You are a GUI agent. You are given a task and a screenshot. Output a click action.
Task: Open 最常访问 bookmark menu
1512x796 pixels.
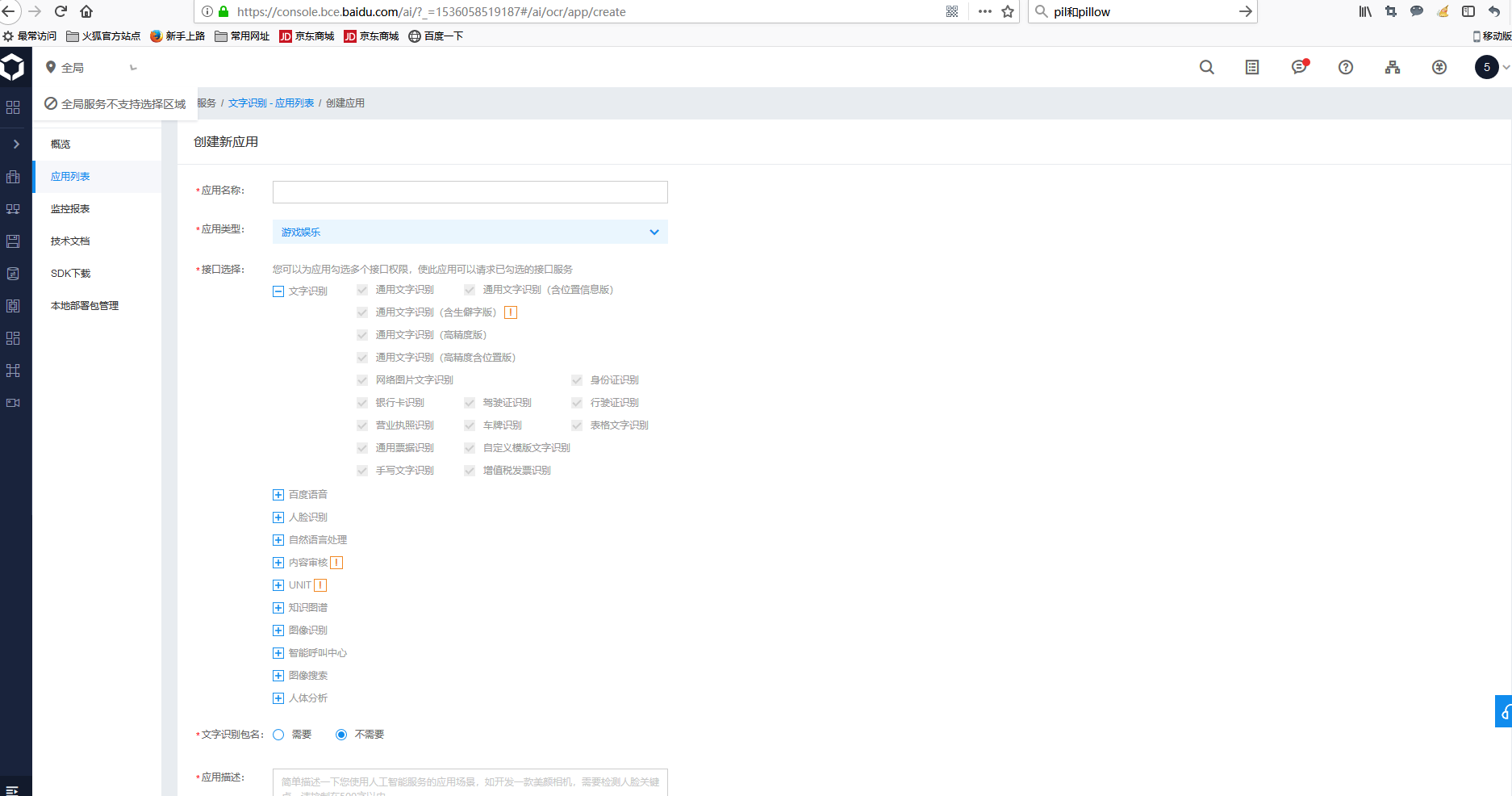pyautogui.click(x=30, y=36)
